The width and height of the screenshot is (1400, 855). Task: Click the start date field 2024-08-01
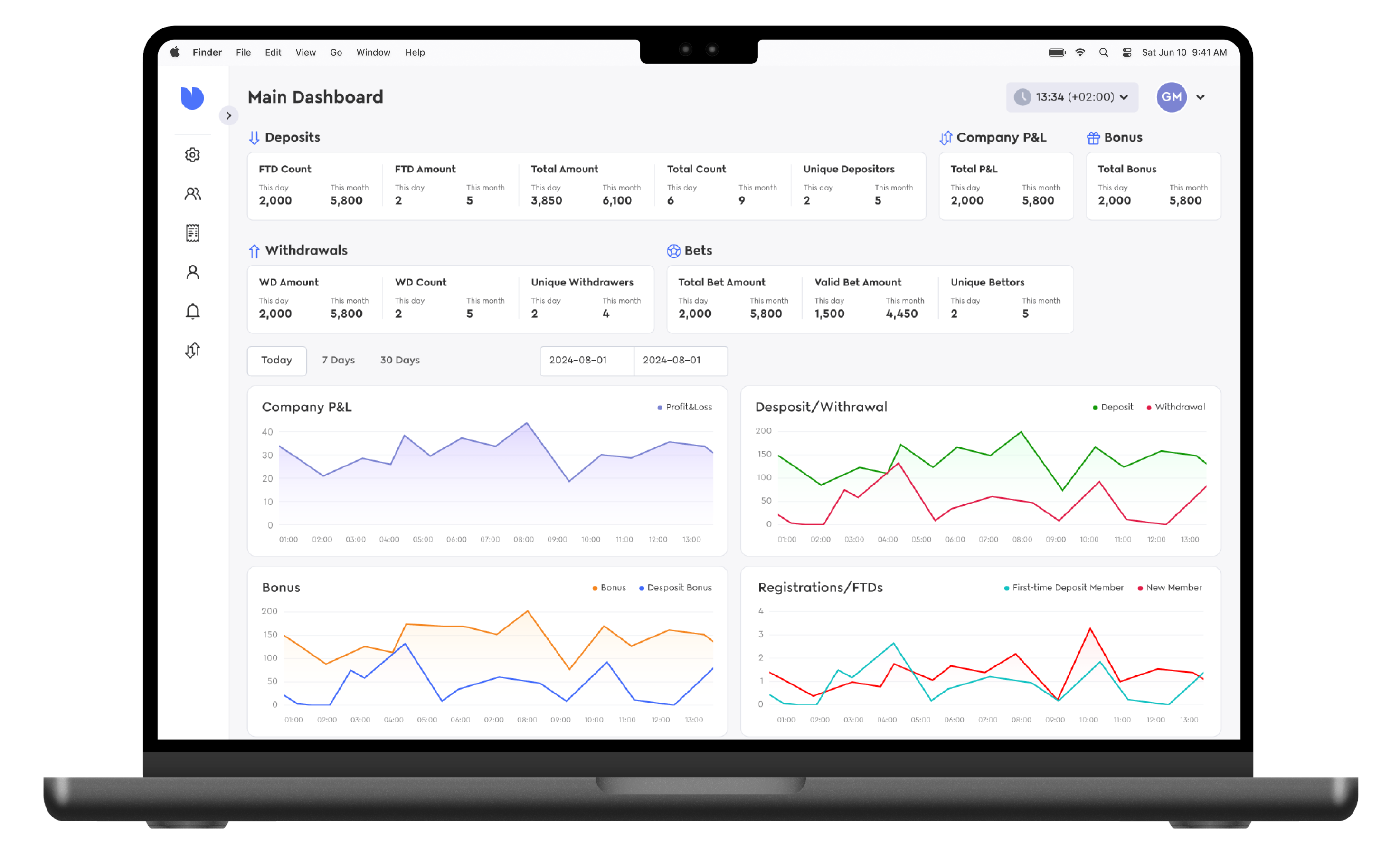[x=587, y=361]
